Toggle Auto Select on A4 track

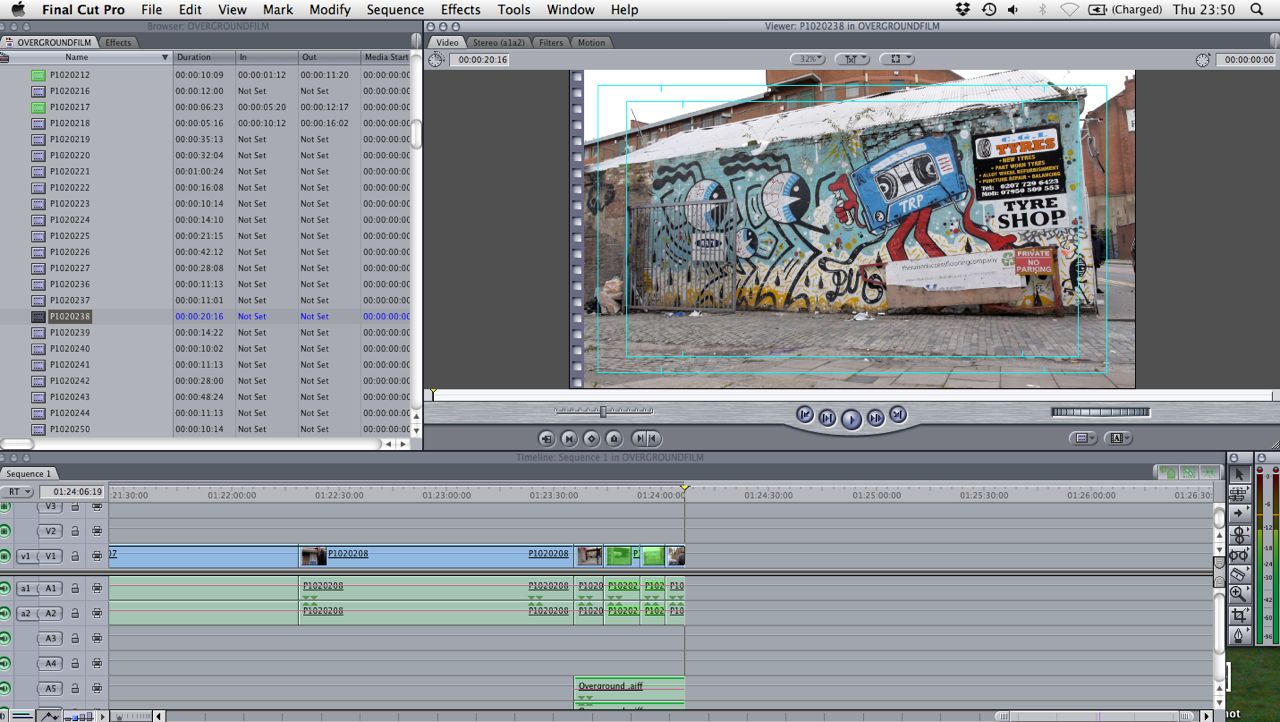point(97,663)
